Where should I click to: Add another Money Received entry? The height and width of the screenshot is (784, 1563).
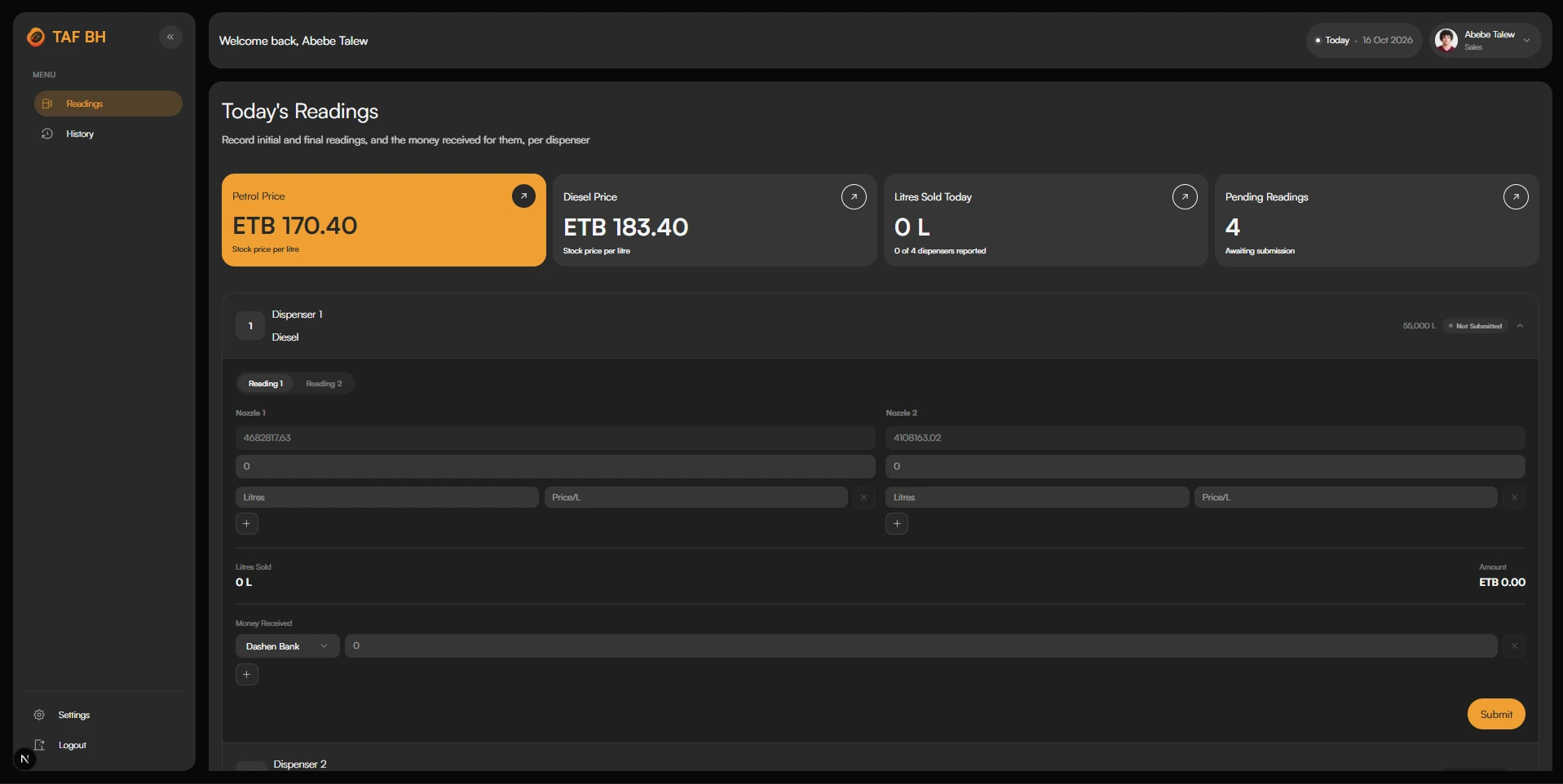pyautogui.click(x=247, y=674)
